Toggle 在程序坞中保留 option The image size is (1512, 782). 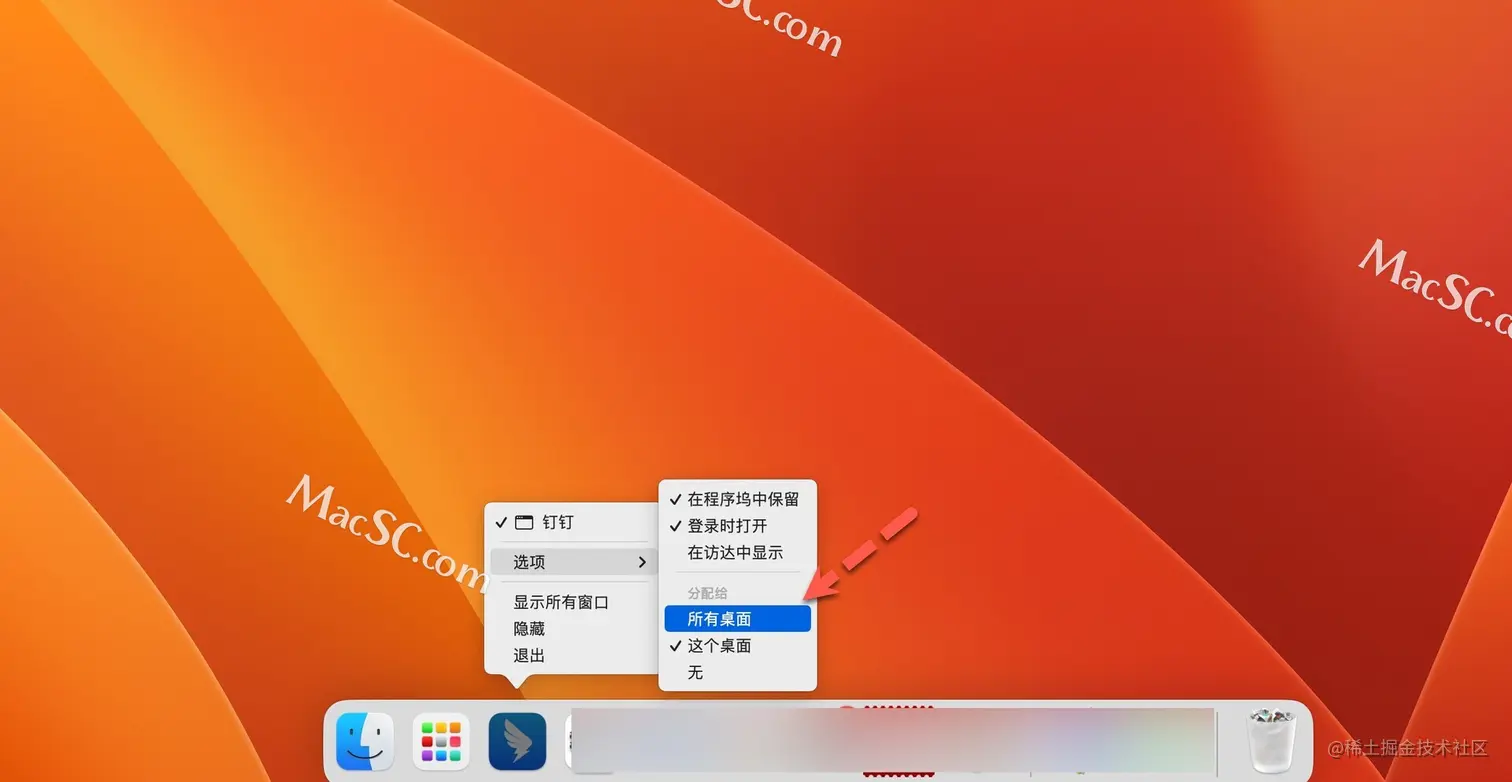coord(737,498)
